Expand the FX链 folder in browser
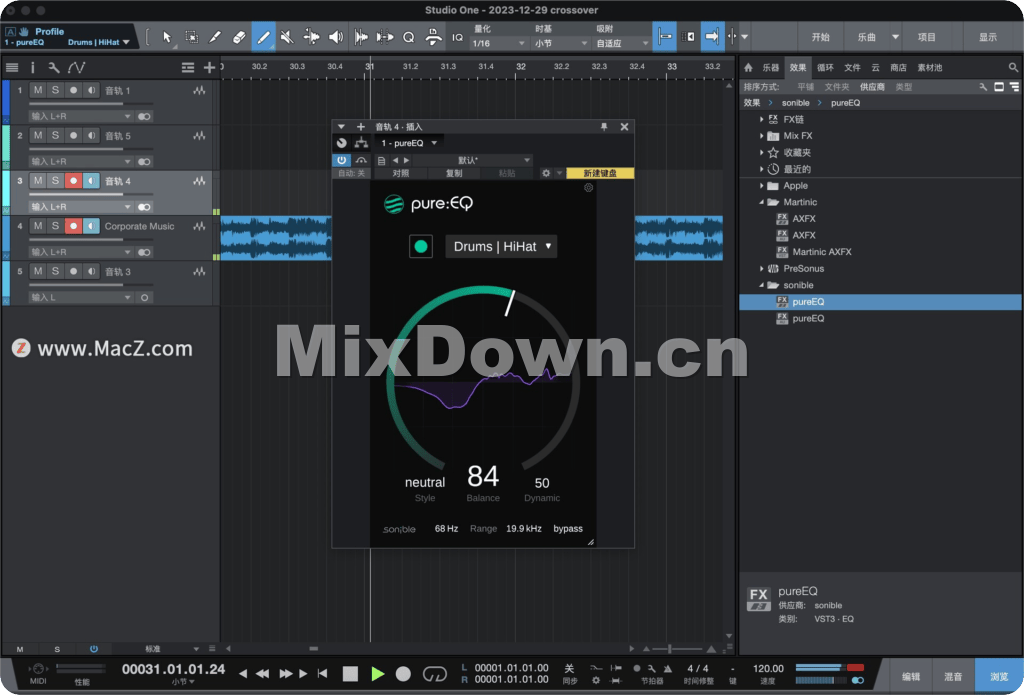The height and width of the screenshot is (695, 1024). pos(761,120)
